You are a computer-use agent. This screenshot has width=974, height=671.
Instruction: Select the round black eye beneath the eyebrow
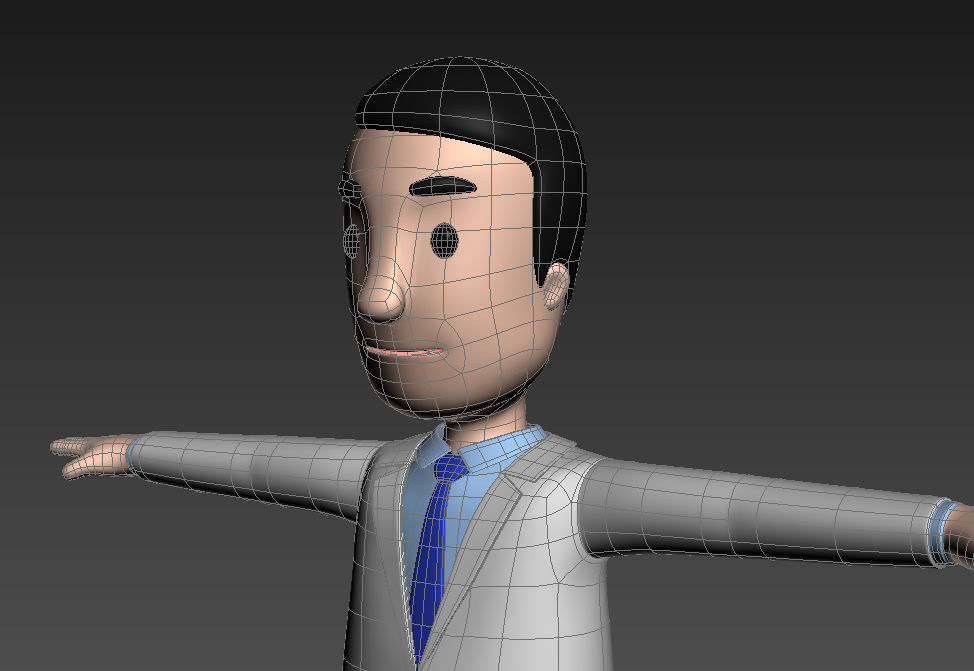pyautogui.click(x=444, y=241)
